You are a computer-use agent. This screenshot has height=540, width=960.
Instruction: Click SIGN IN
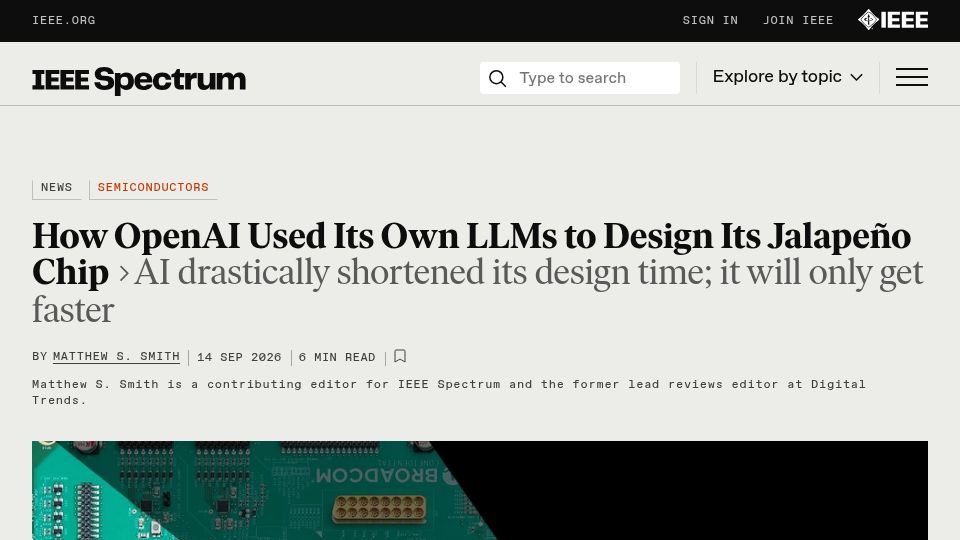[x=710, y=20]
